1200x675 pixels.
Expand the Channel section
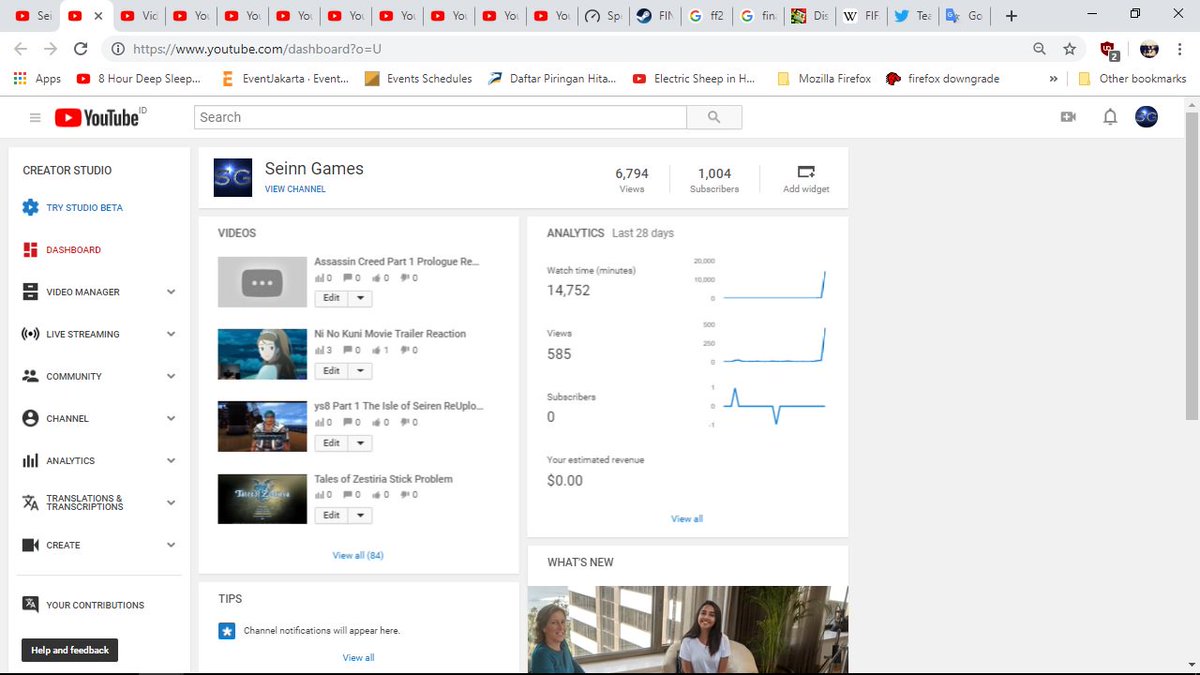click(171, 418)
